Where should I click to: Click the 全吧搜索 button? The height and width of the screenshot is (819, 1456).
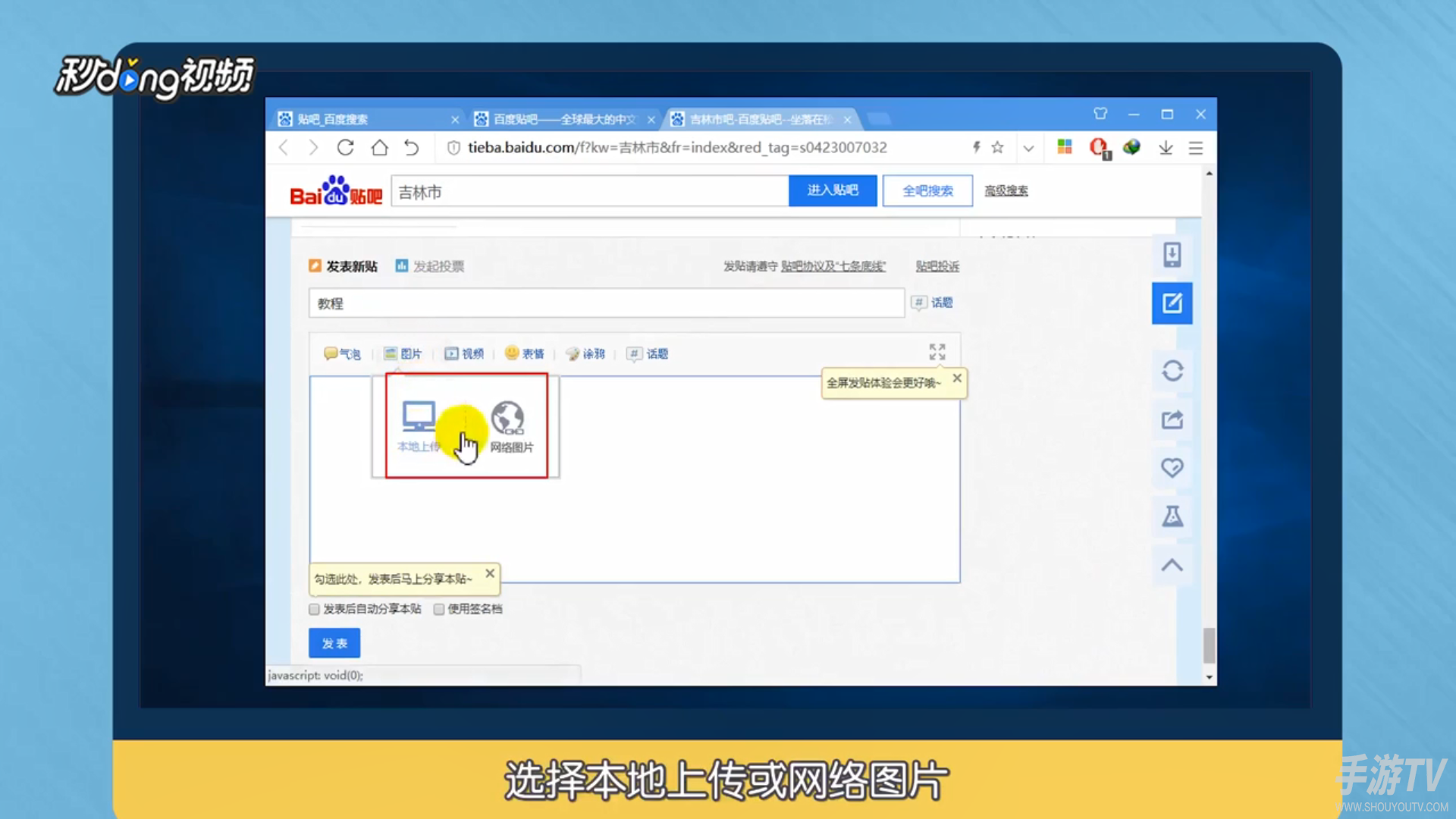(927, 190)
